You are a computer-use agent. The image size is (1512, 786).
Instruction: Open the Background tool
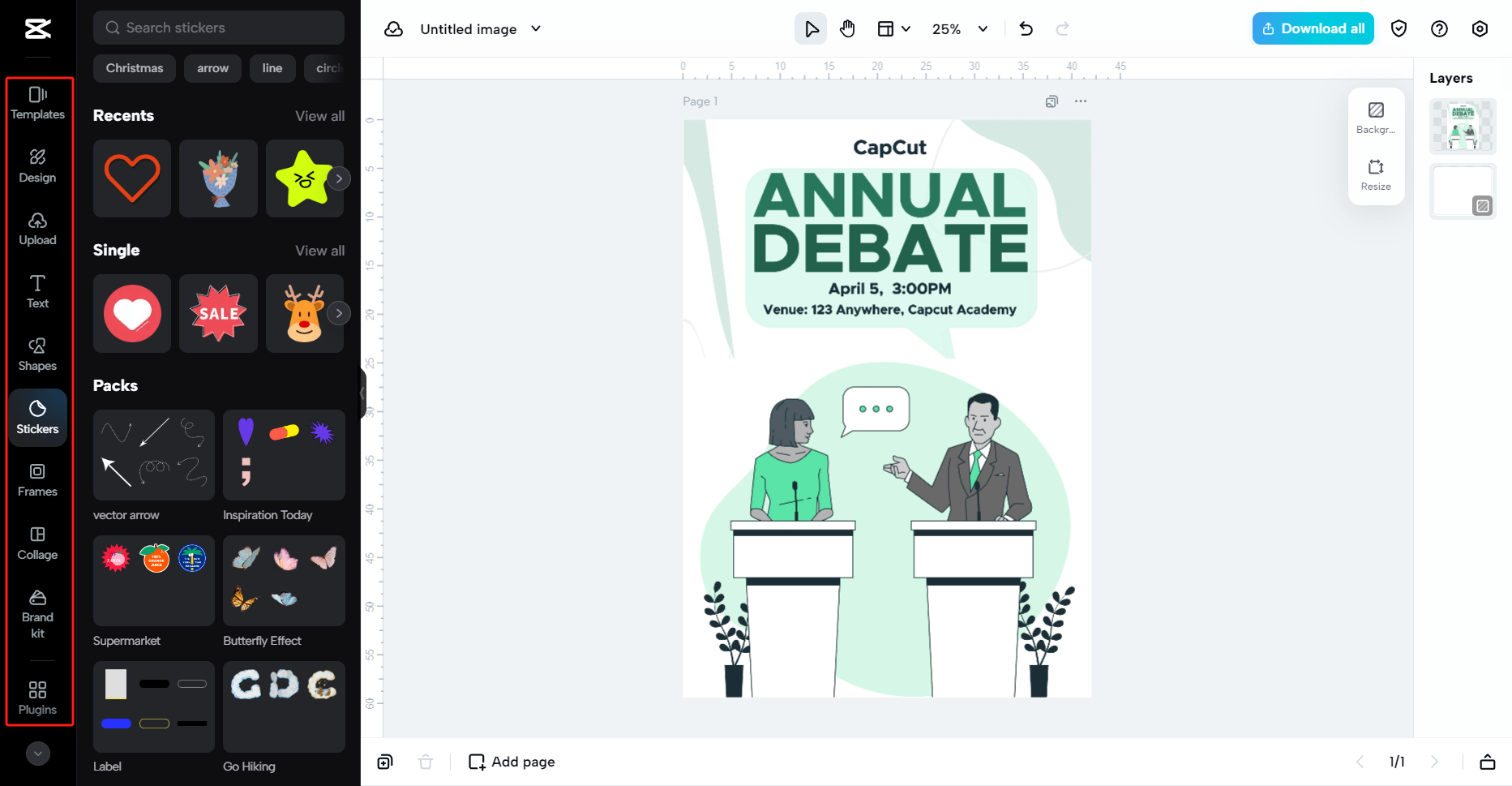(1376, 118)
